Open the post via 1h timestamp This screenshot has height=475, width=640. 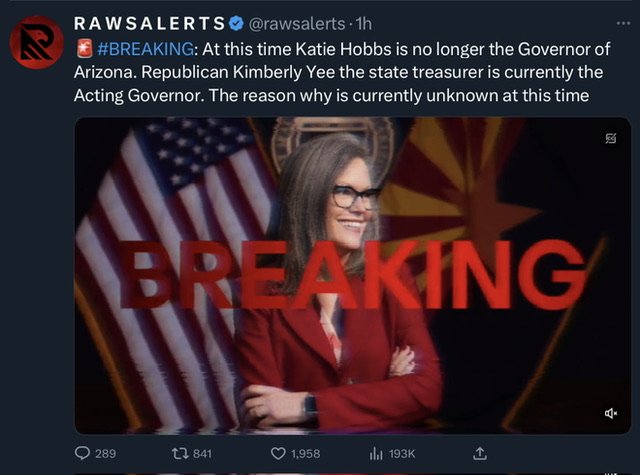click(364, 24)
